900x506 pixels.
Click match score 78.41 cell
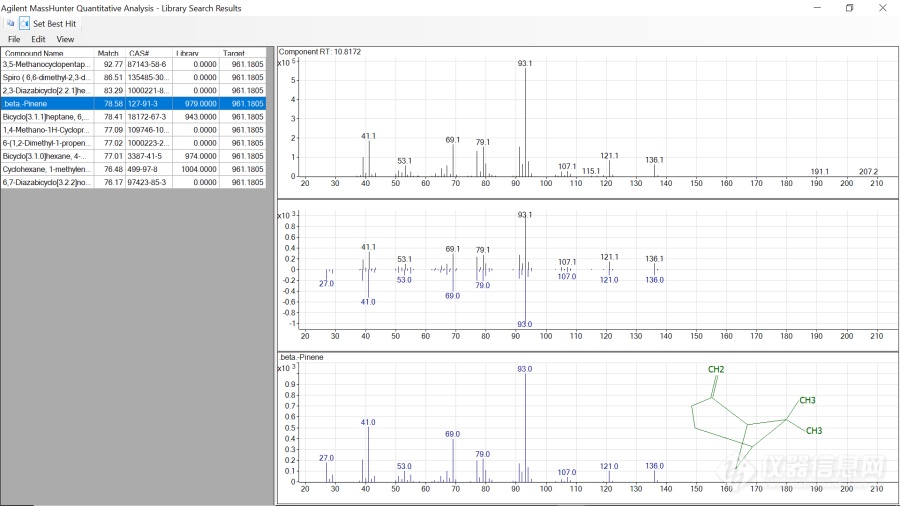[110, 117]
